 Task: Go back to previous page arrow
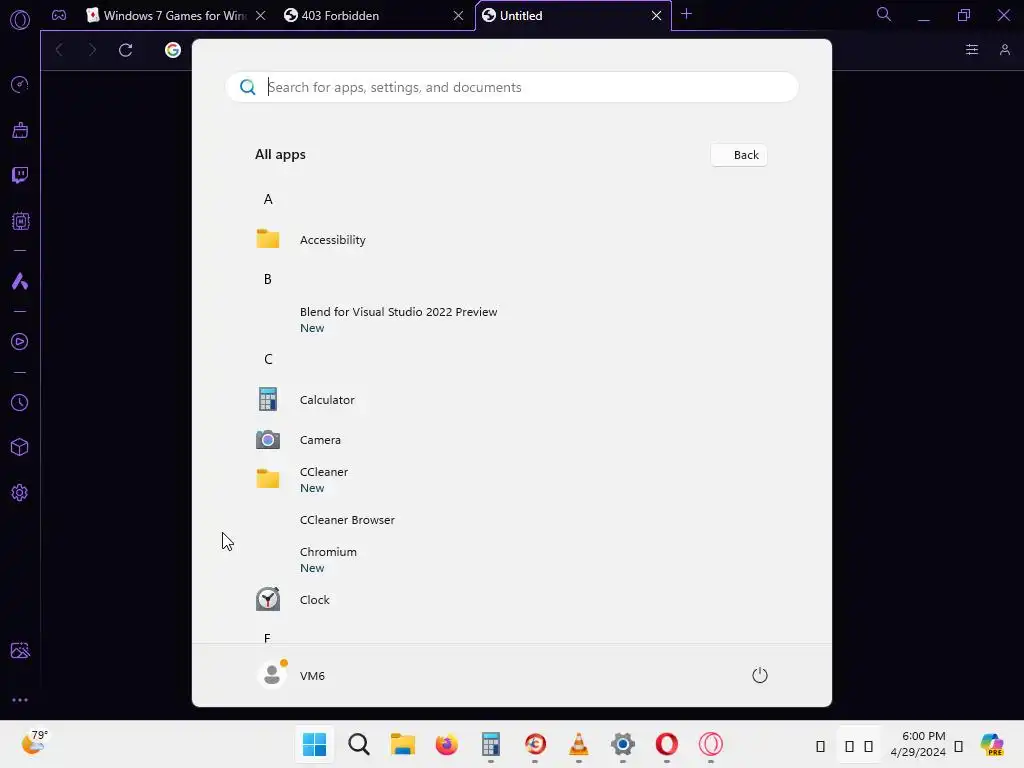tap(59, 50)
